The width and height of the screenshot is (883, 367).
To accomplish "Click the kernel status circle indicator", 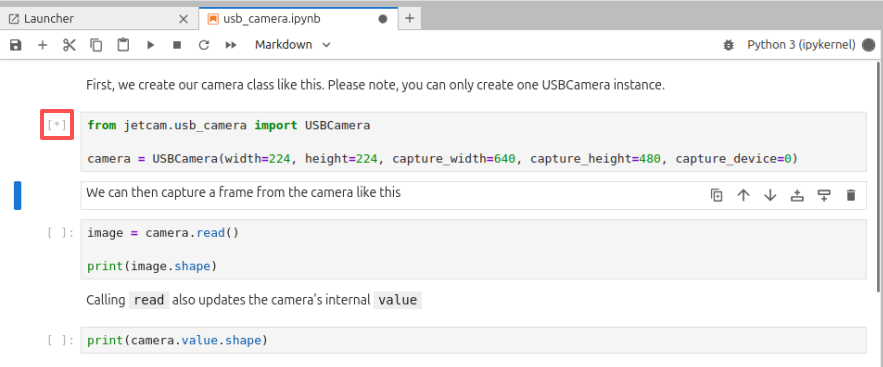I will coord(869,45).
